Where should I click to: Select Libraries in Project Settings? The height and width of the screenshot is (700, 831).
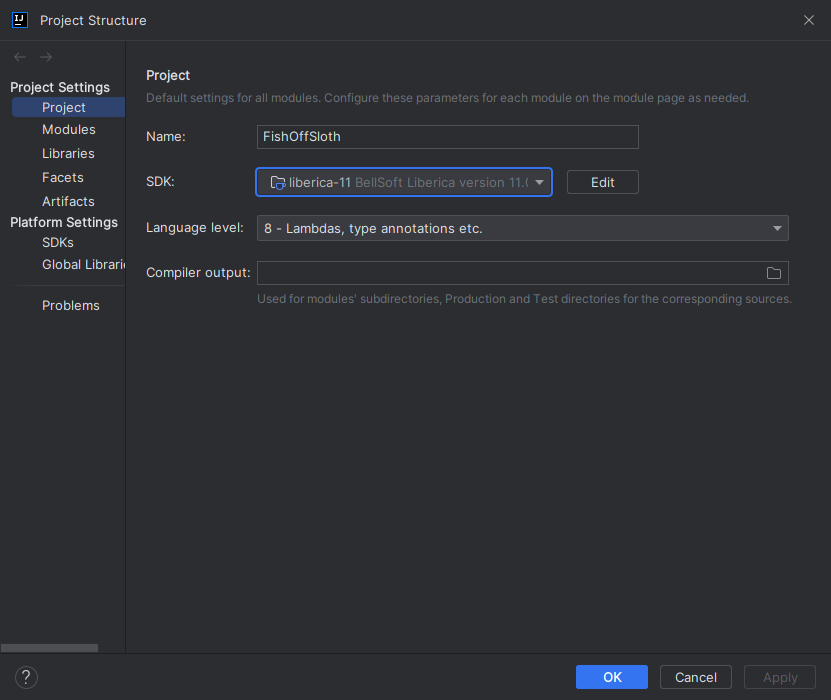point(68,153)
